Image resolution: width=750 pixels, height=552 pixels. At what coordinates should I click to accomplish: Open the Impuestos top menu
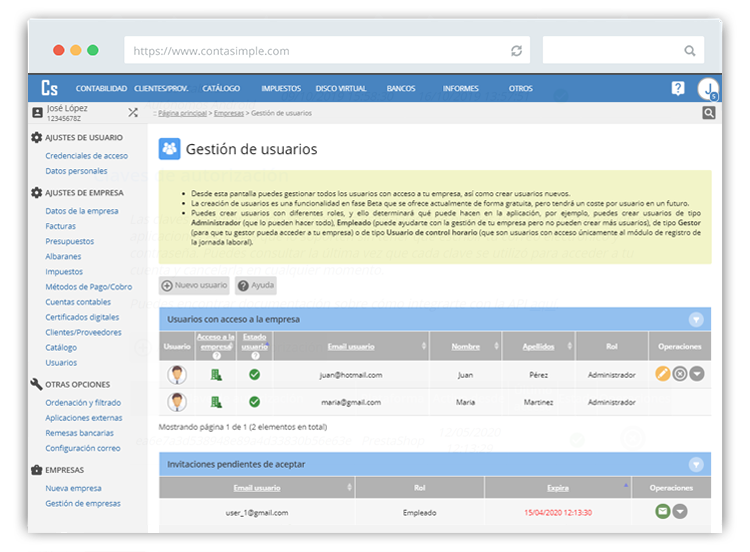coord(281,88)
